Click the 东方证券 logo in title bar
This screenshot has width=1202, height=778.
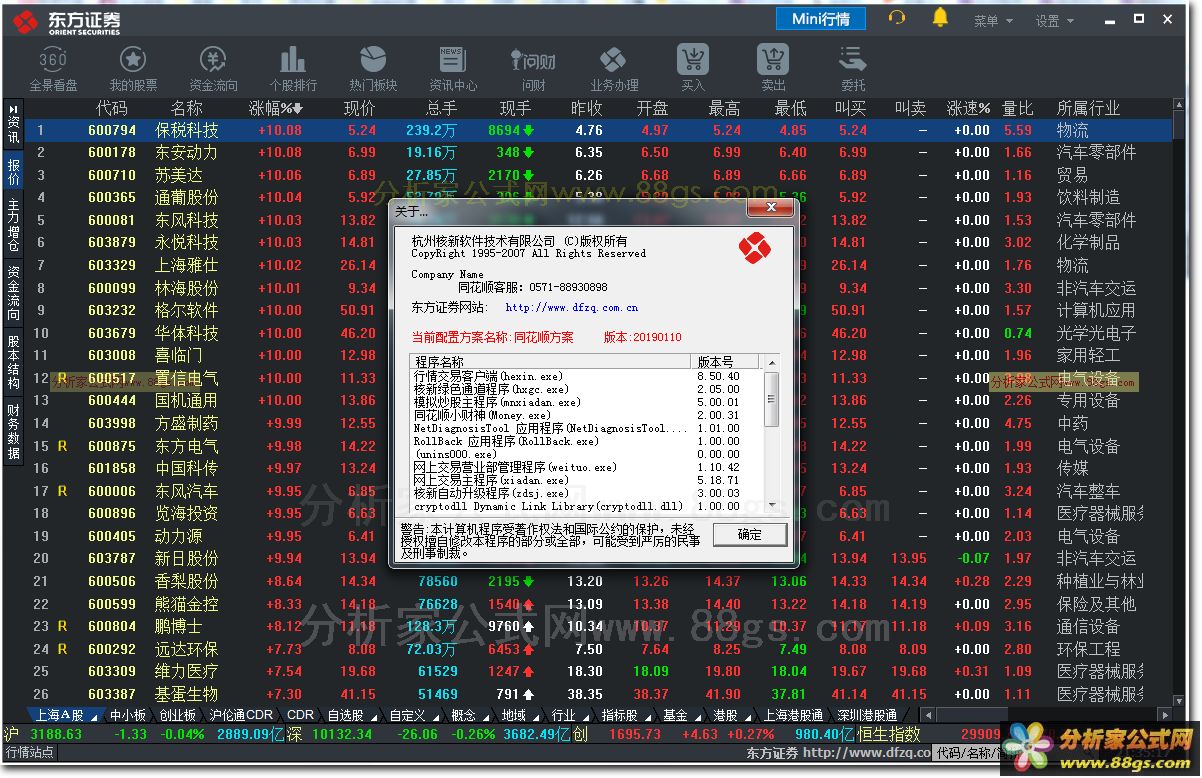coord(69,20)
